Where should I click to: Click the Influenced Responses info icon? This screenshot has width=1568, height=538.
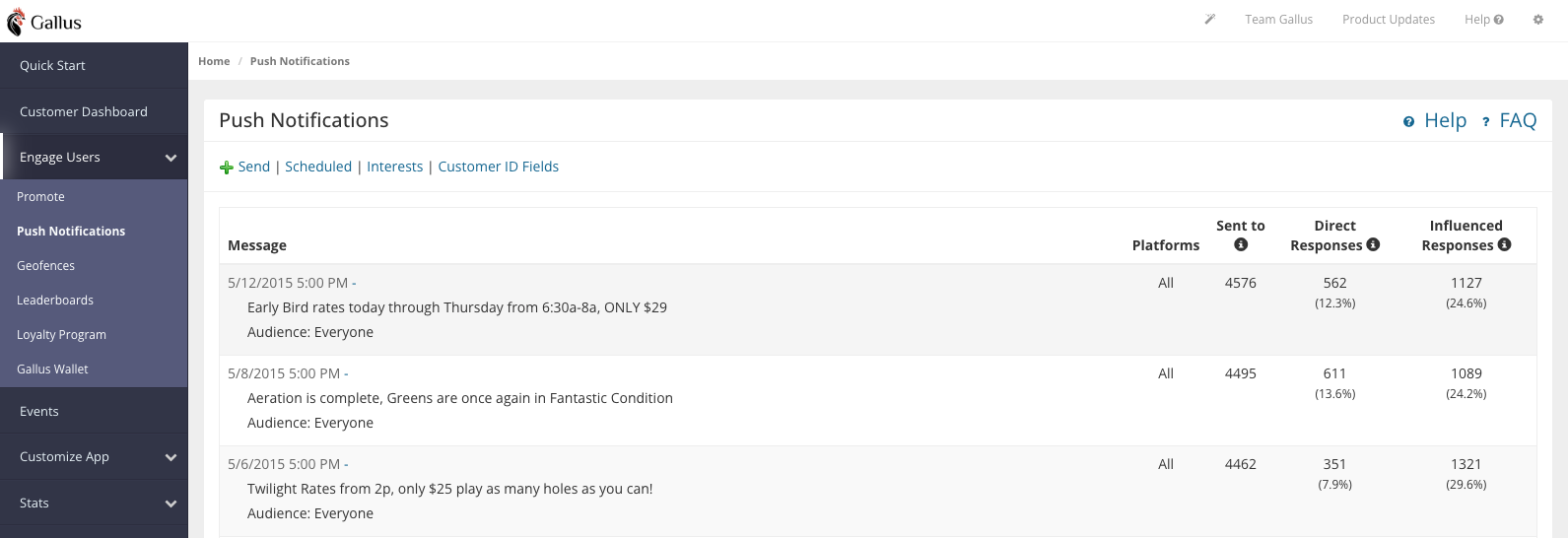pos(1504,245)
